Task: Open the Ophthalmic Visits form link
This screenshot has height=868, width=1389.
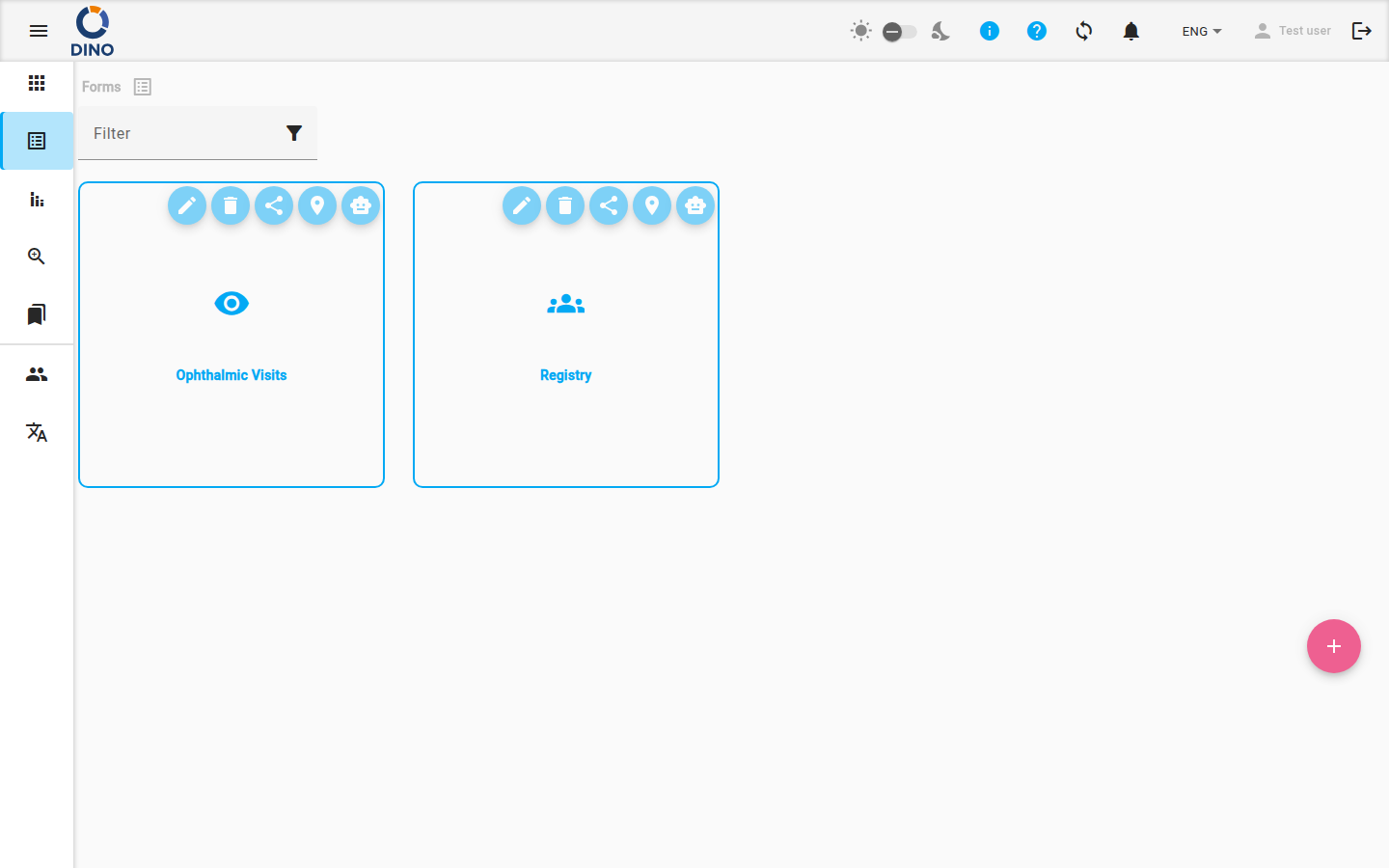Action: click(x=231, y=375)
